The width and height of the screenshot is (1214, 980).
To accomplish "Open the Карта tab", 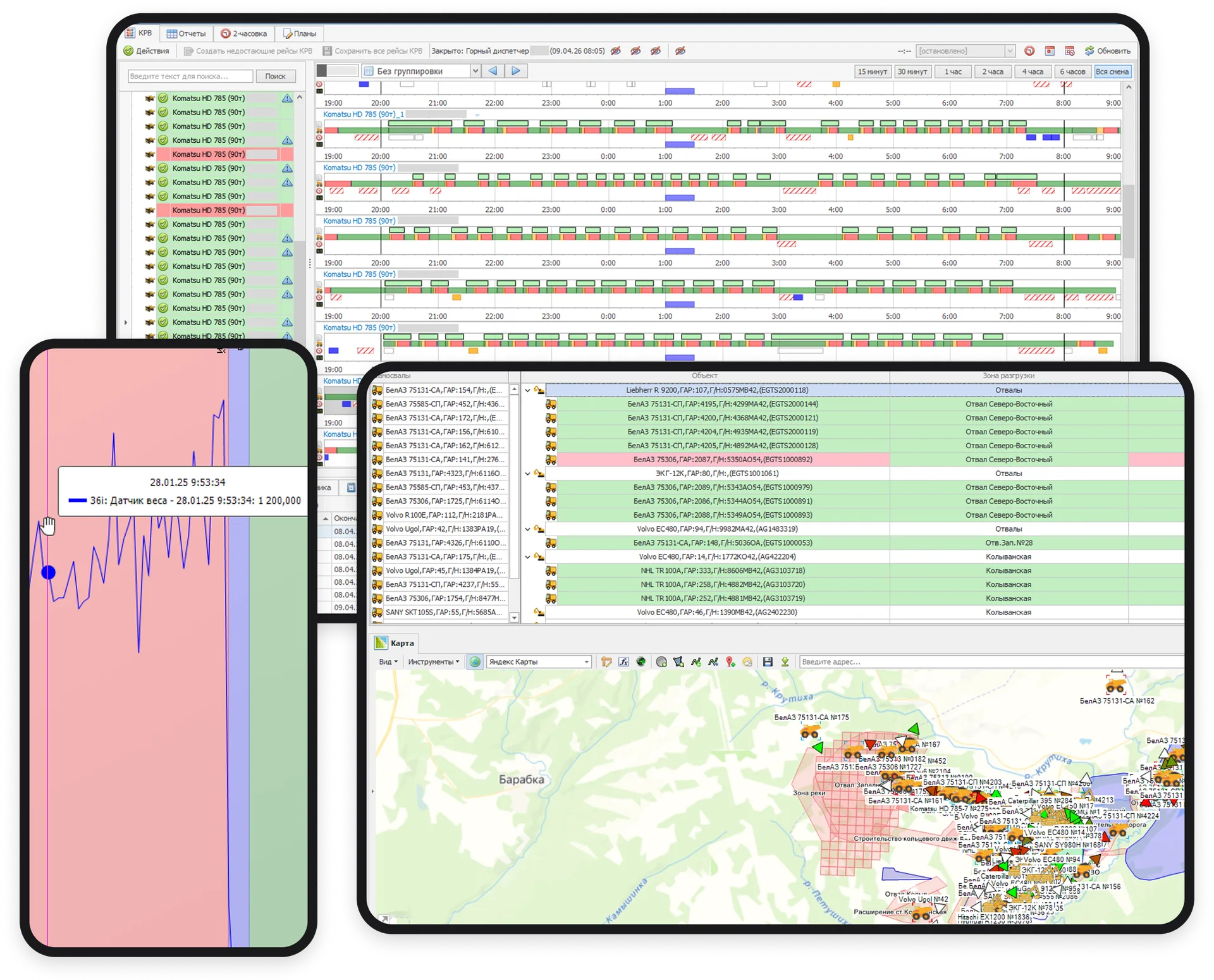I will pyautogui.click(x=395, y=643).
